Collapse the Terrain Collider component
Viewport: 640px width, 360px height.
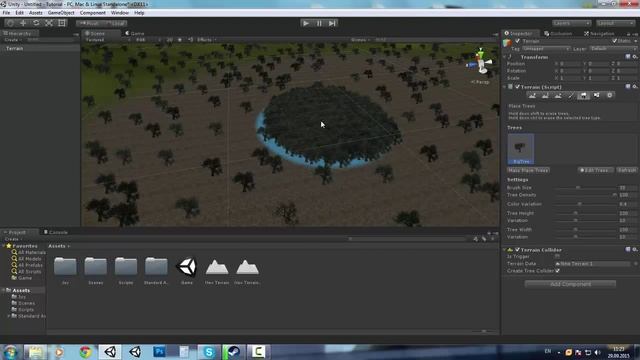(505, 249)
